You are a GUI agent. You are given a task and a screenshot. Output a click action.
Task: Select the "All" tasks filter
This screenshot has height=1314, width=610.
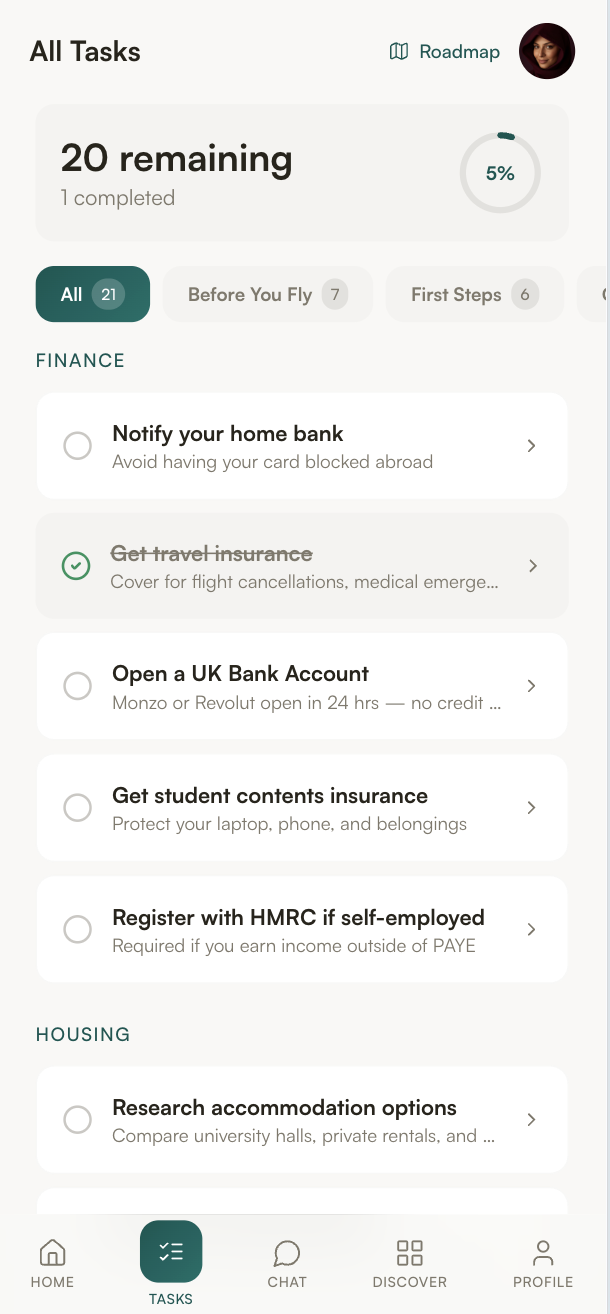[92, 294]
